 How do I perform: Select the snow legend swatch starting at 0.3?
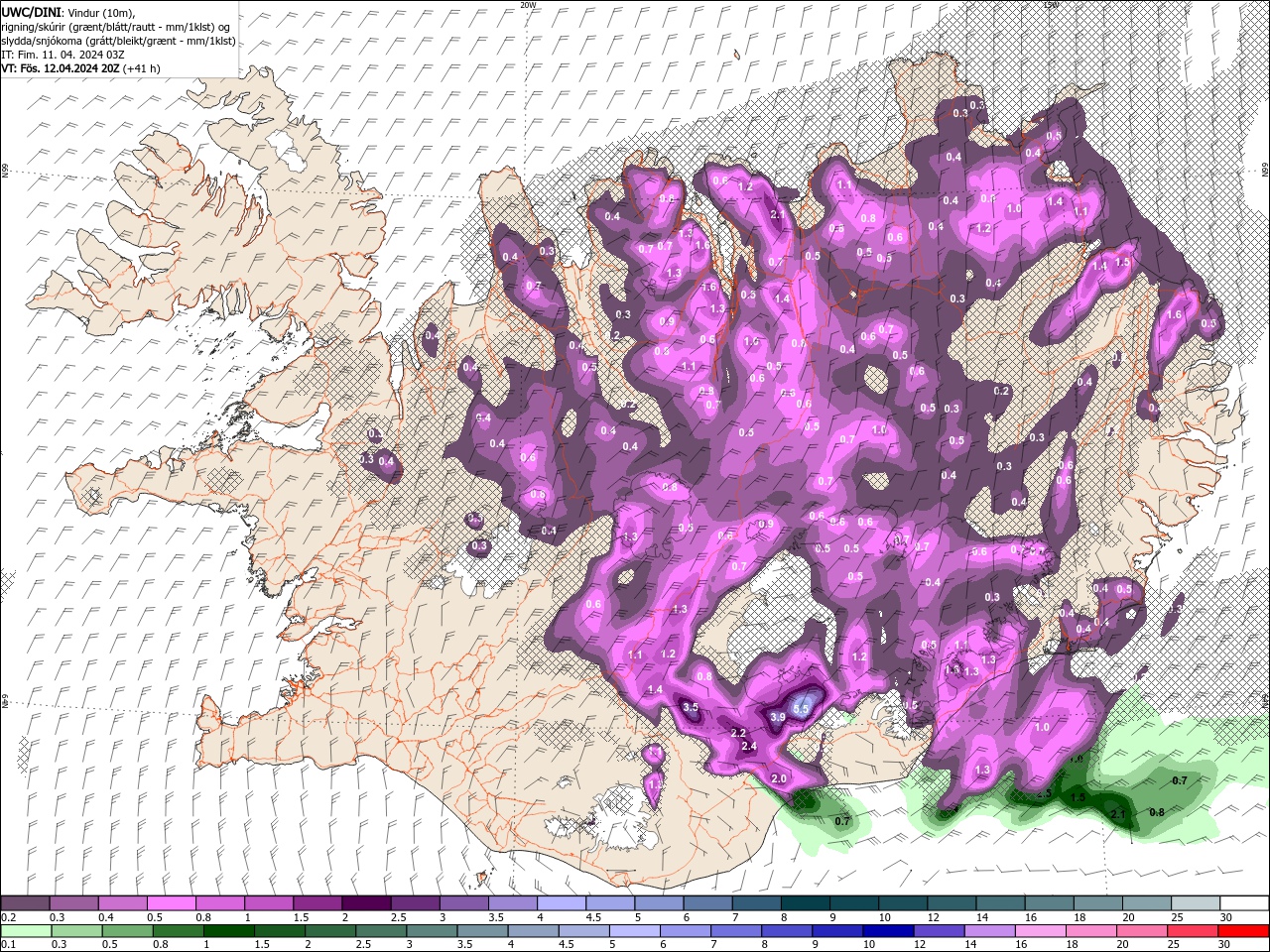point(73,903)
